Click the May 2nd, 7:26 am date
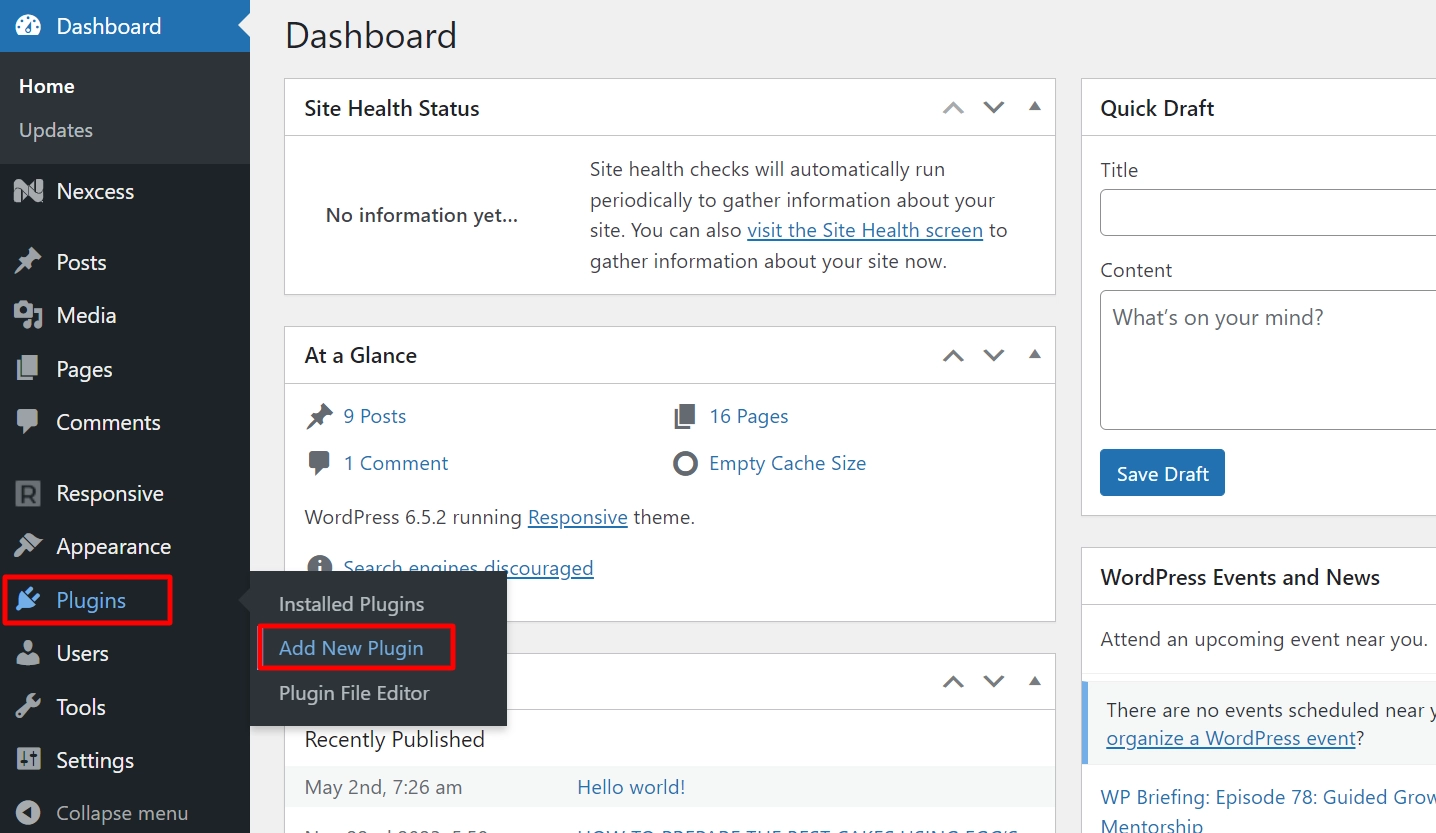 coord(383,787)
